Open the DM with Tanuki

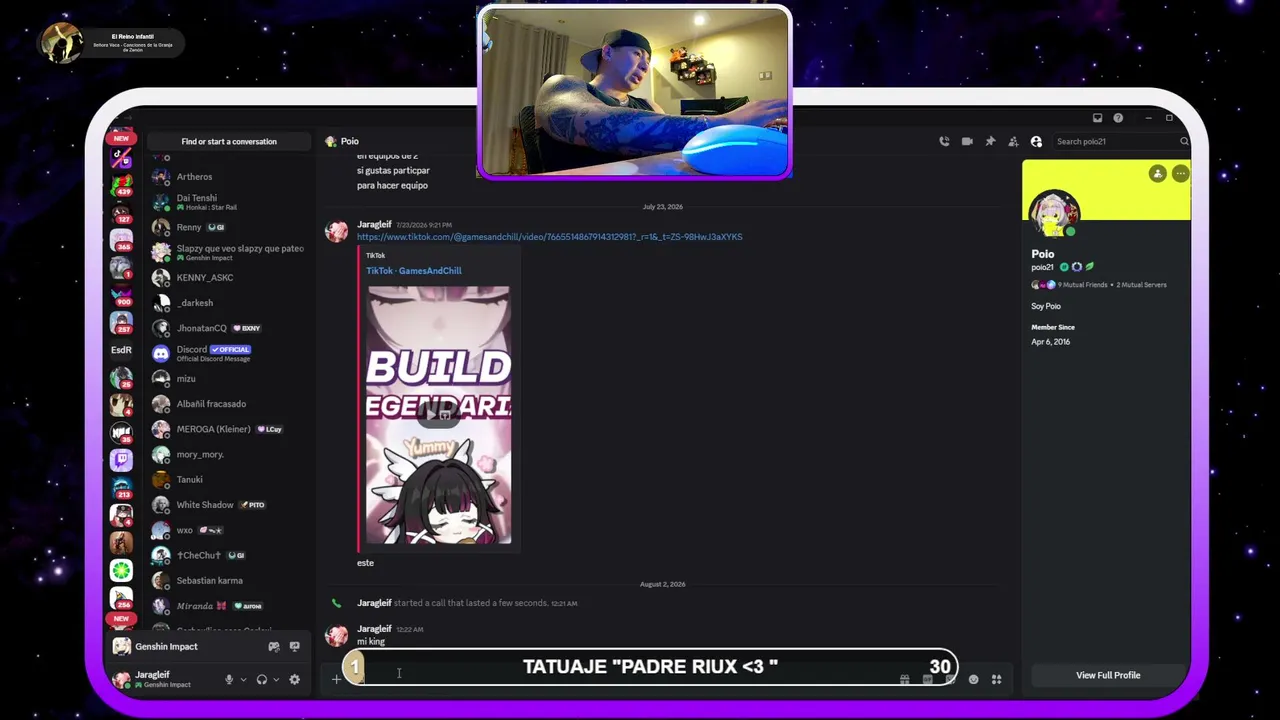coord(228,479)
